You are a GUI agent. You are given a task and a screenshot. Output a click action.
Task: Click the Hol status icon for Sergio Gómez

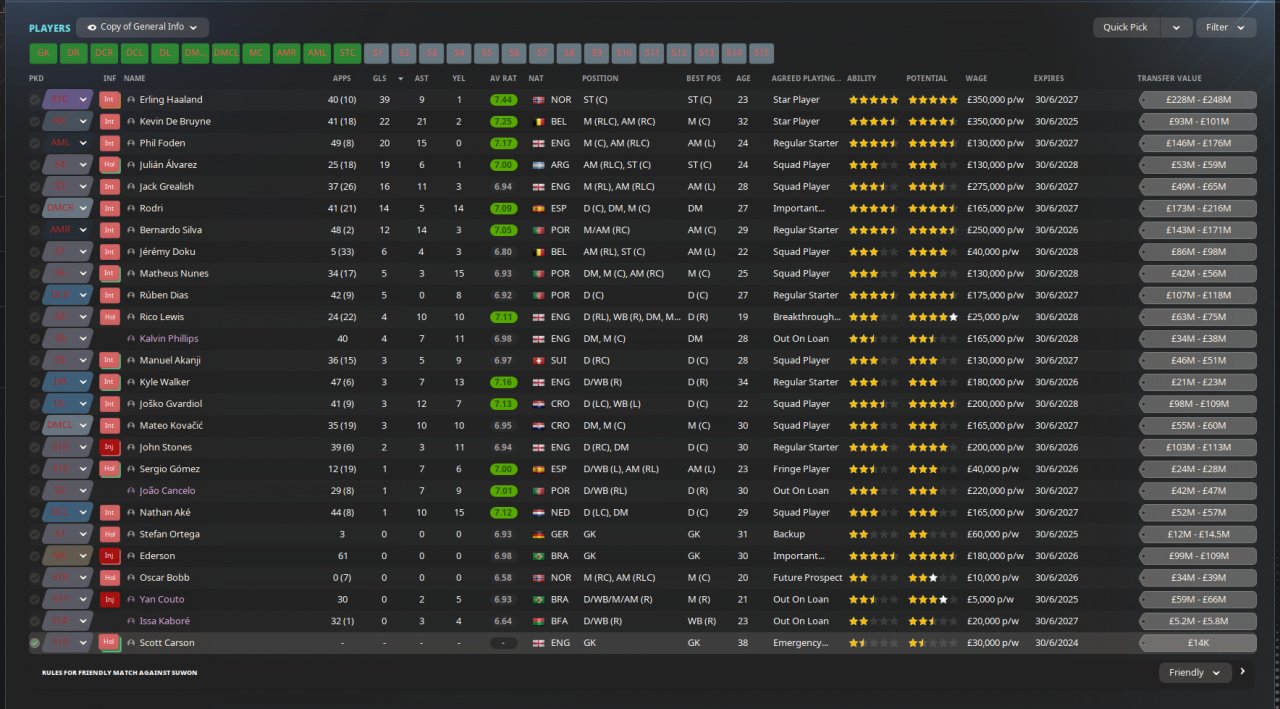(110, 469)
